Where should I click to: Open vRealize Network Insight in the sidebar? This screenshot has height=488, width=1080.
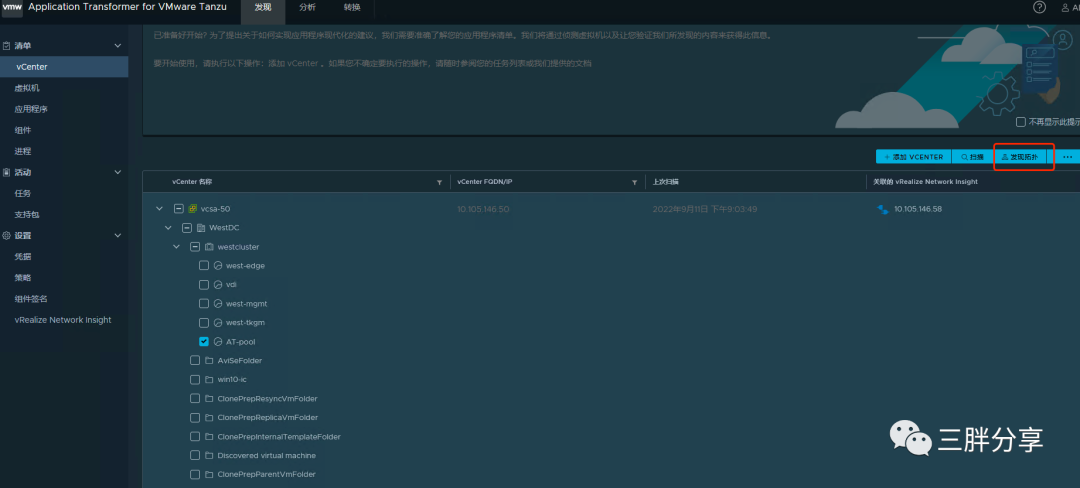tap(64, 320)
